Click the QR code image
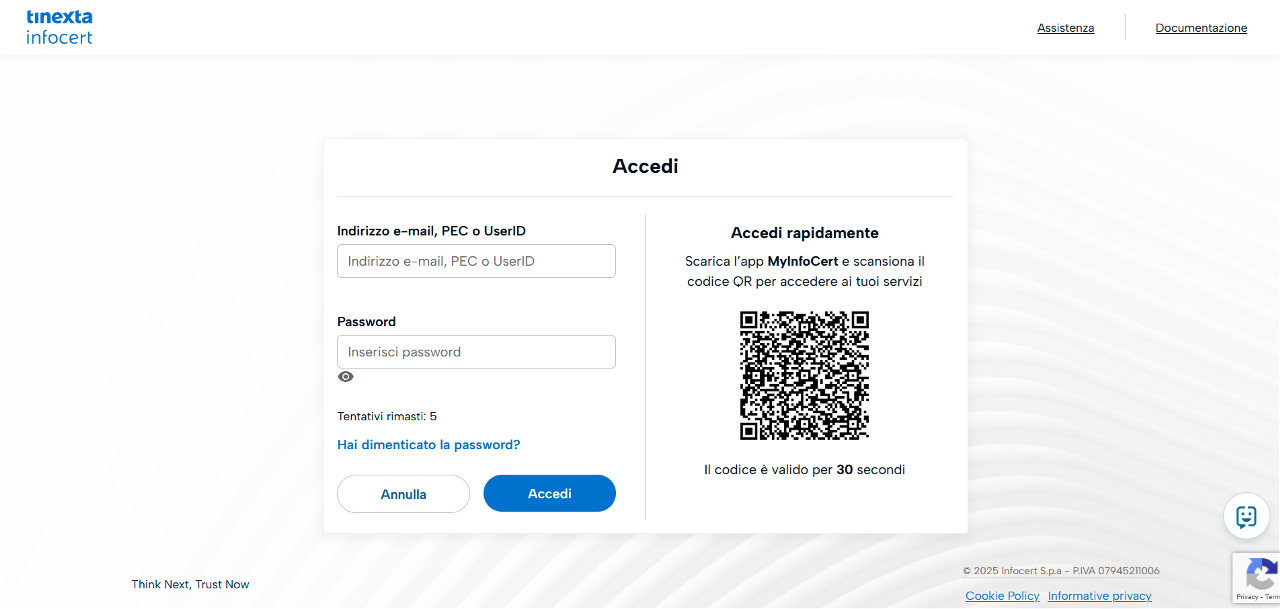Screen dimensions: 1280x609 coord(804,375)
